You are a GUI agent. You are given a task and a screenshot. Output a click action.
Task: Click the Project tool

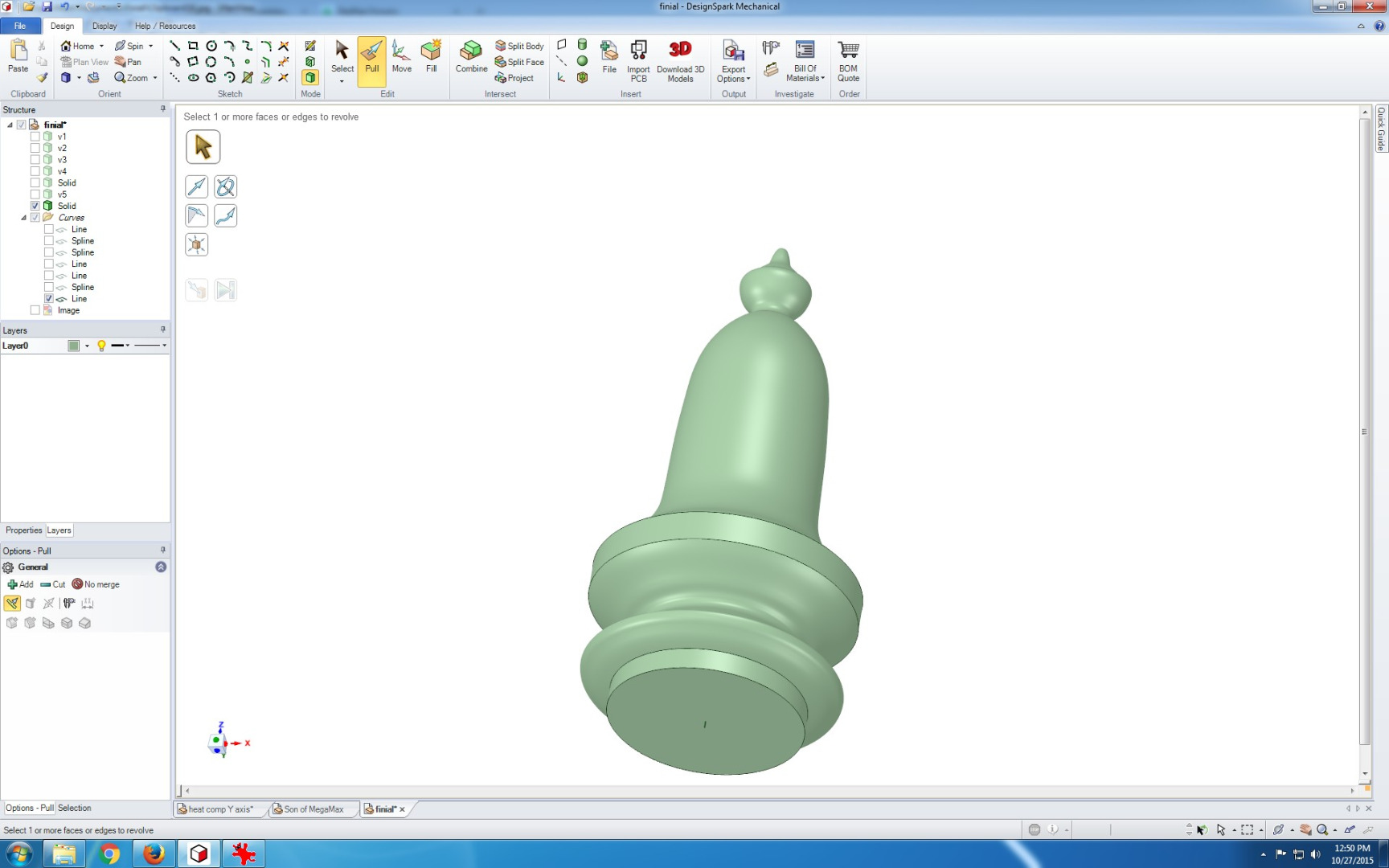point(514,78)
